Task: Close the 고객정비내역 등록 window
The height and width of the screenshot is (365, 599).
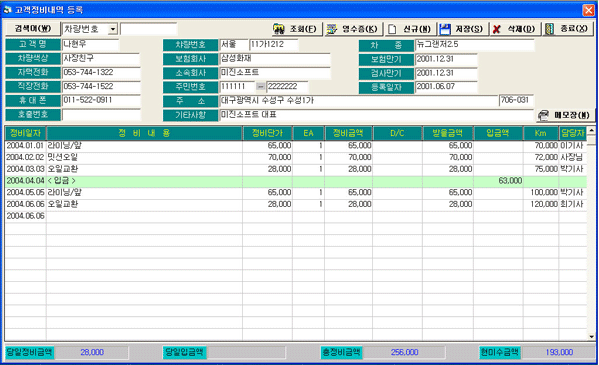Action: (x=588, y=10)
